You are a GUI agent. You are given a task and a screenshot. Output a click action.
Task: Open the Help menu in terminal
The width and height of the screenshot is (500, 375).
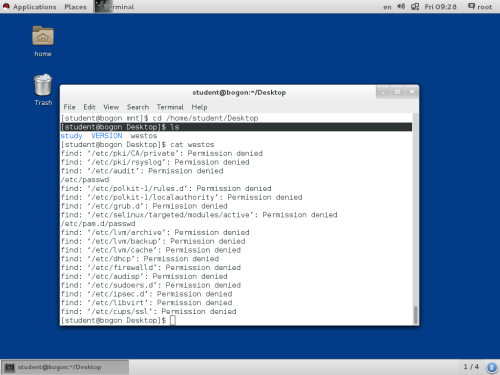(199, 107)
